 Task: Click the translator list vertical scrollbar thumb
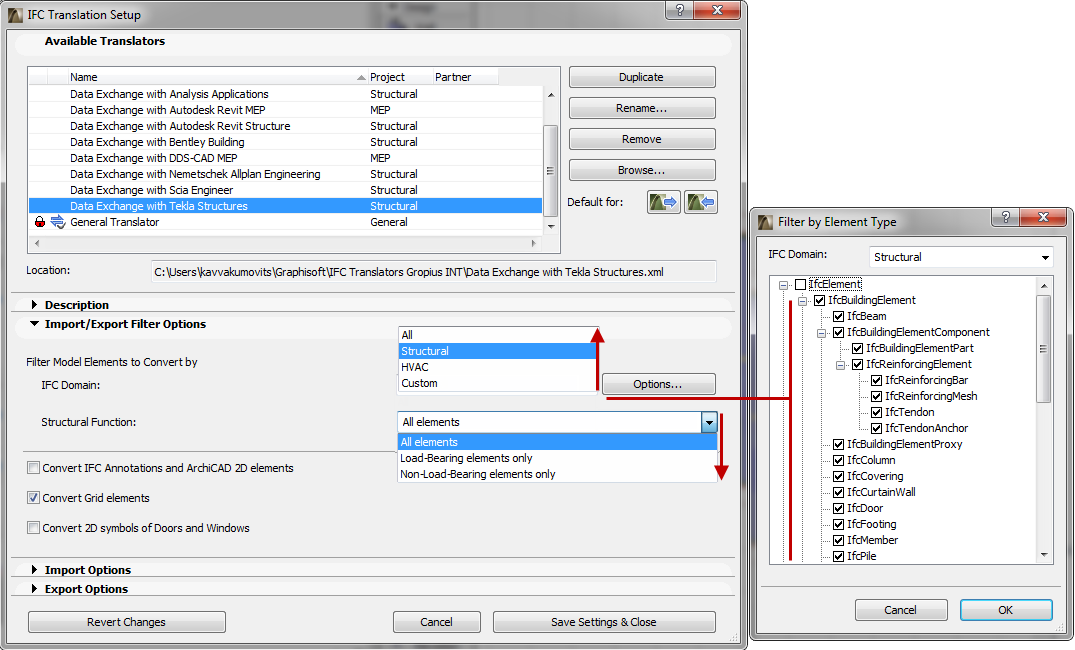pos(550,170)
